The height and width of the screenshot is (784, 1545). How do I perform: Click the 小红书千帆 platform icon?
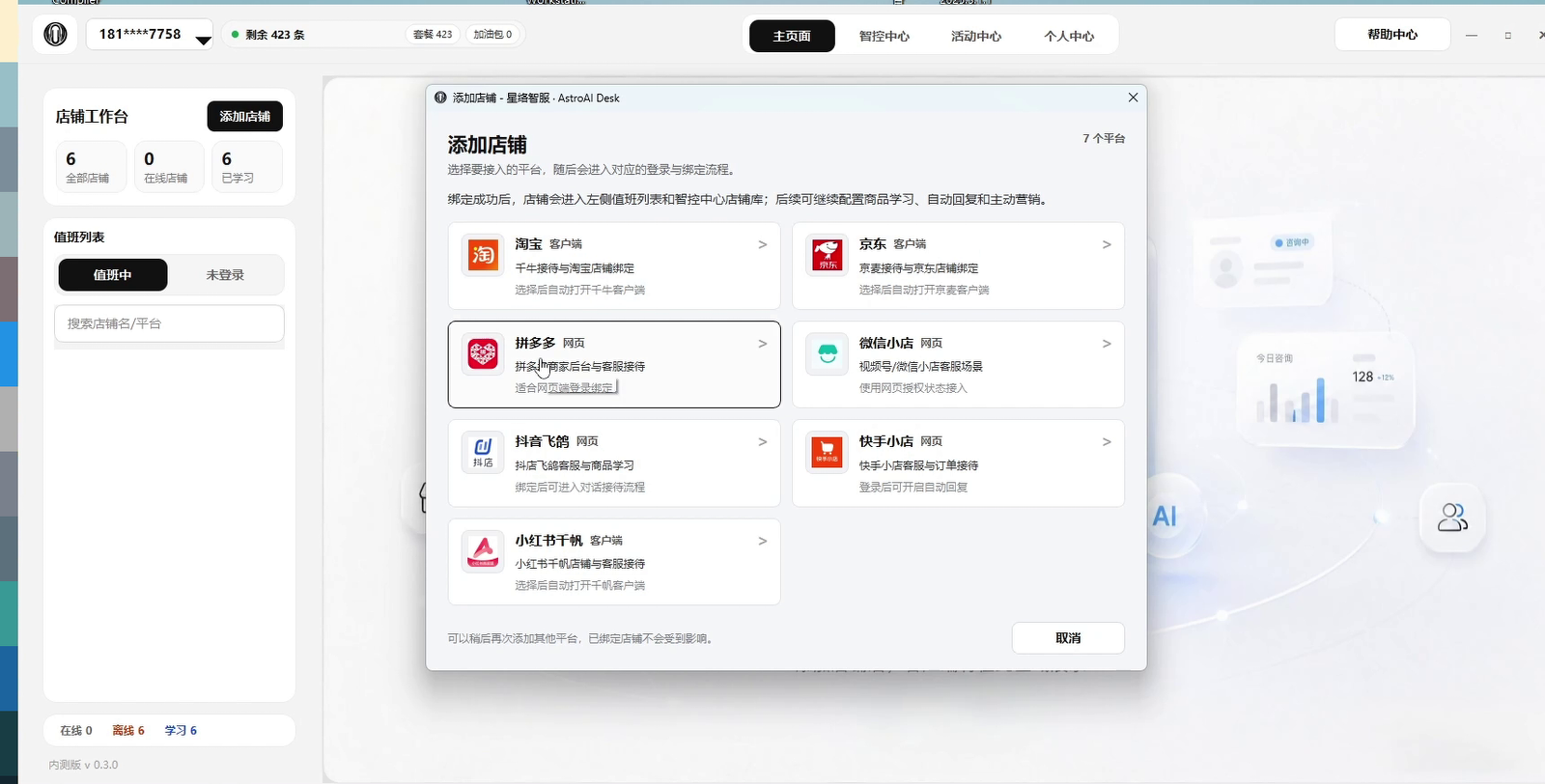pos(483,551)
